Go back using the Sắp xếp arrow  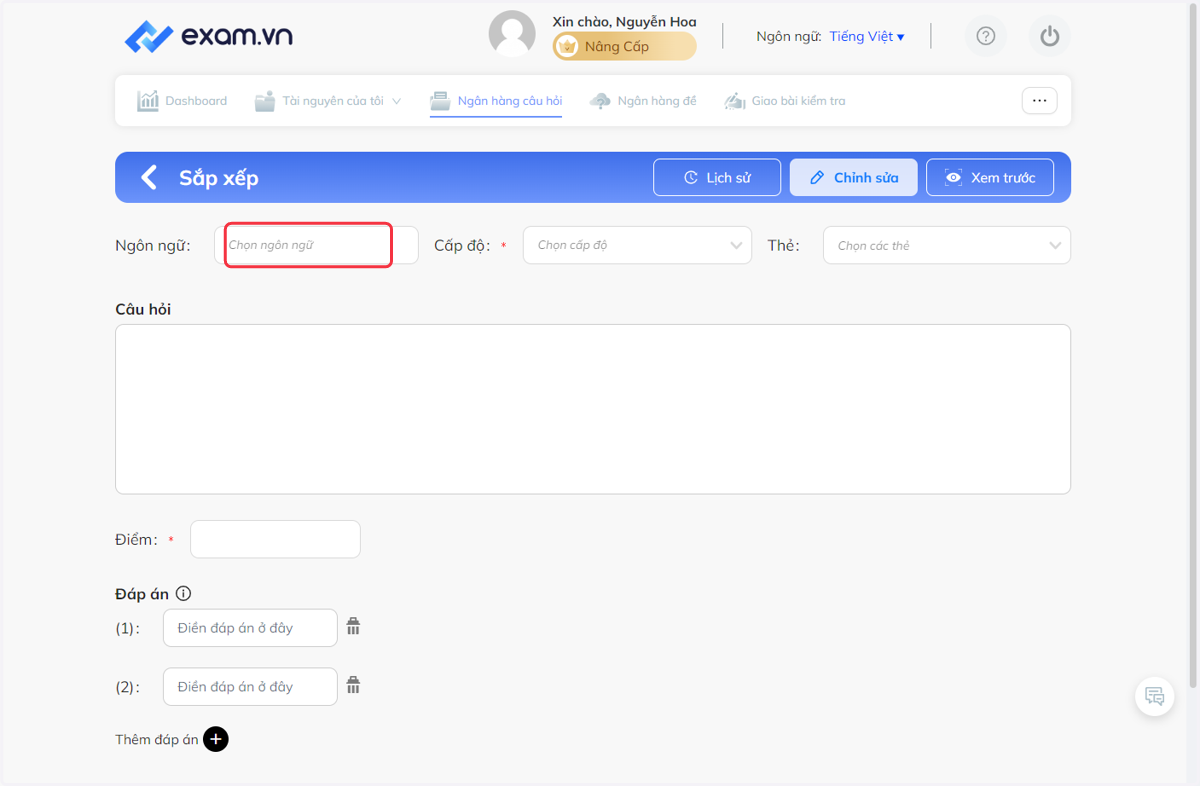[149, 178]
